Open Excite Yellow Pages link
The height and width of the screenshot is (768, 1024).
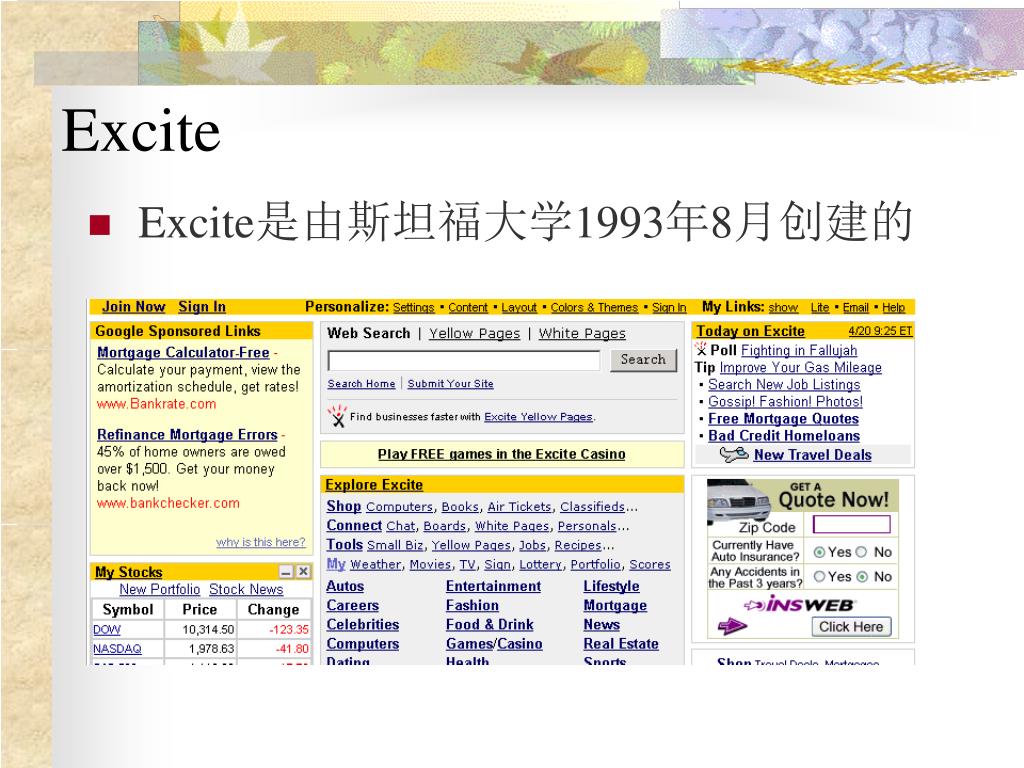(538, 417)
